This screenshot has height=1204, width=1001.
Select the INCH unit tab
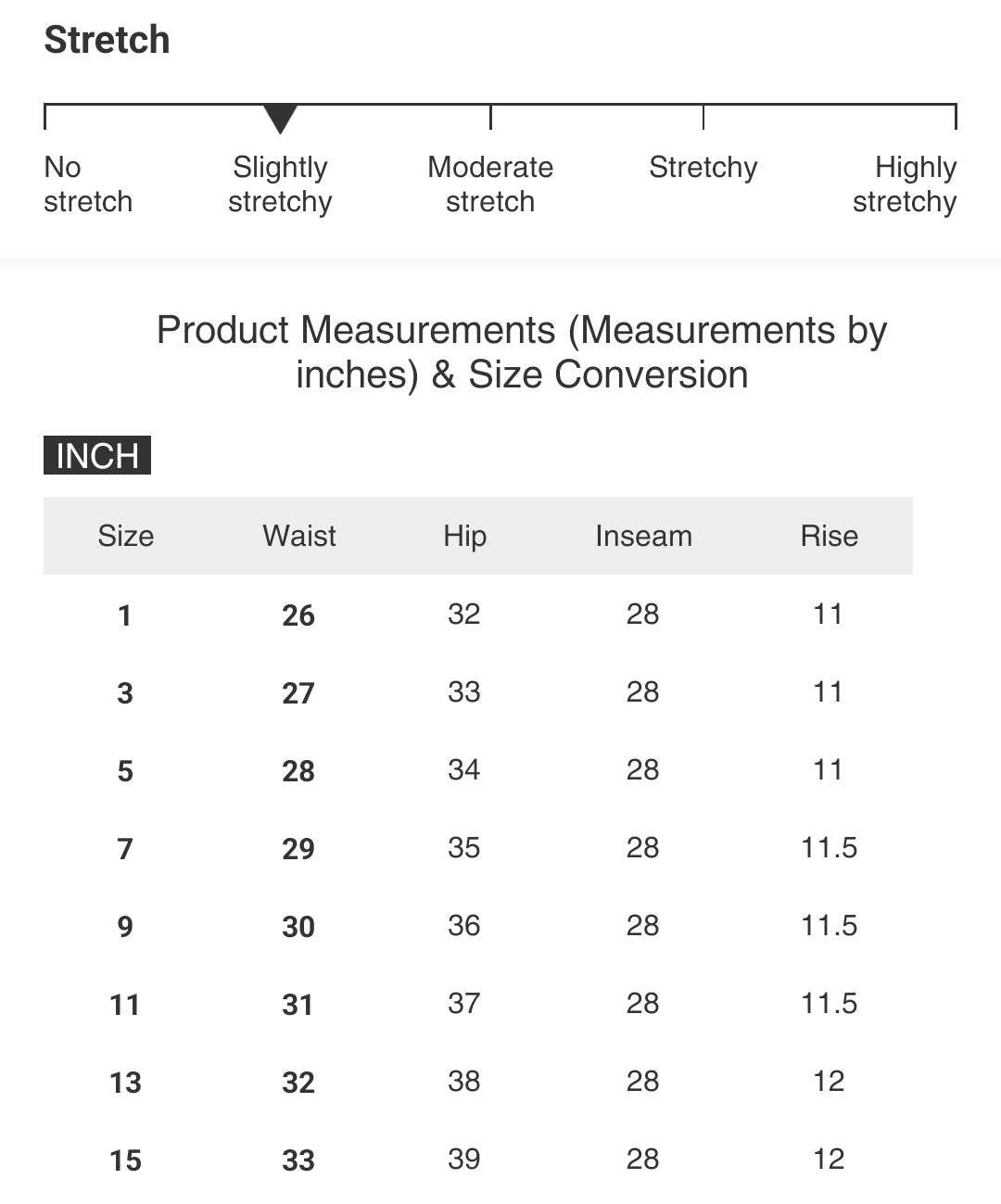click(97, 456)
